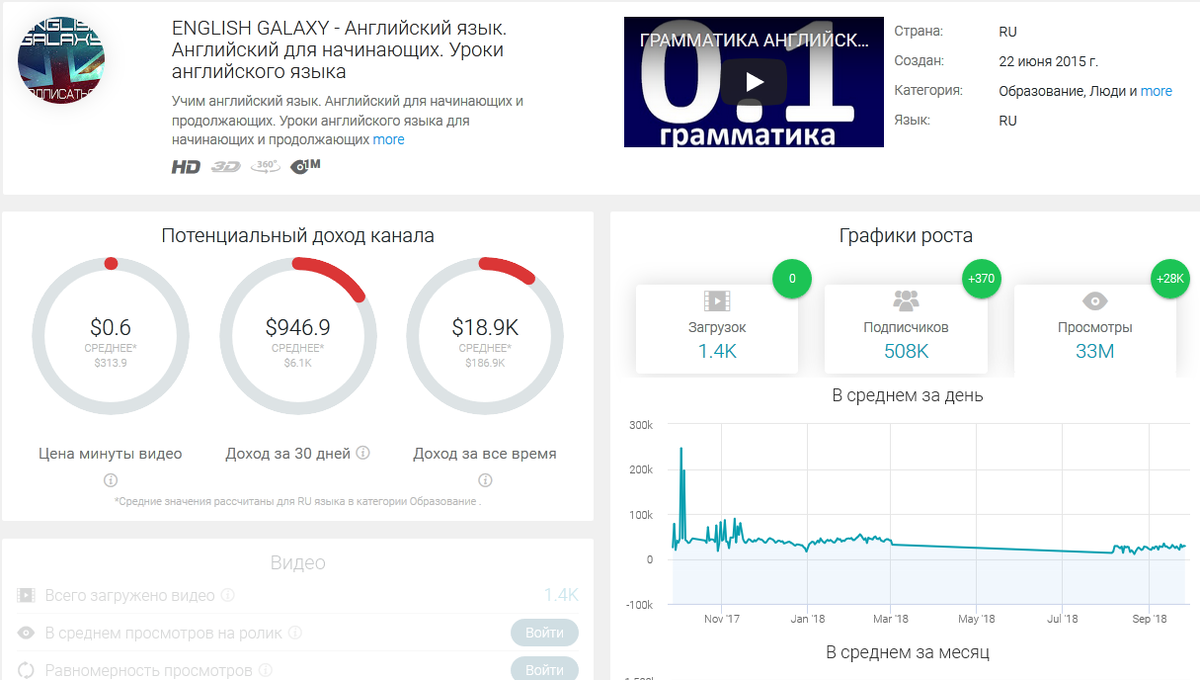Click the 33M views value
1200x680 pixels.
1095,351
